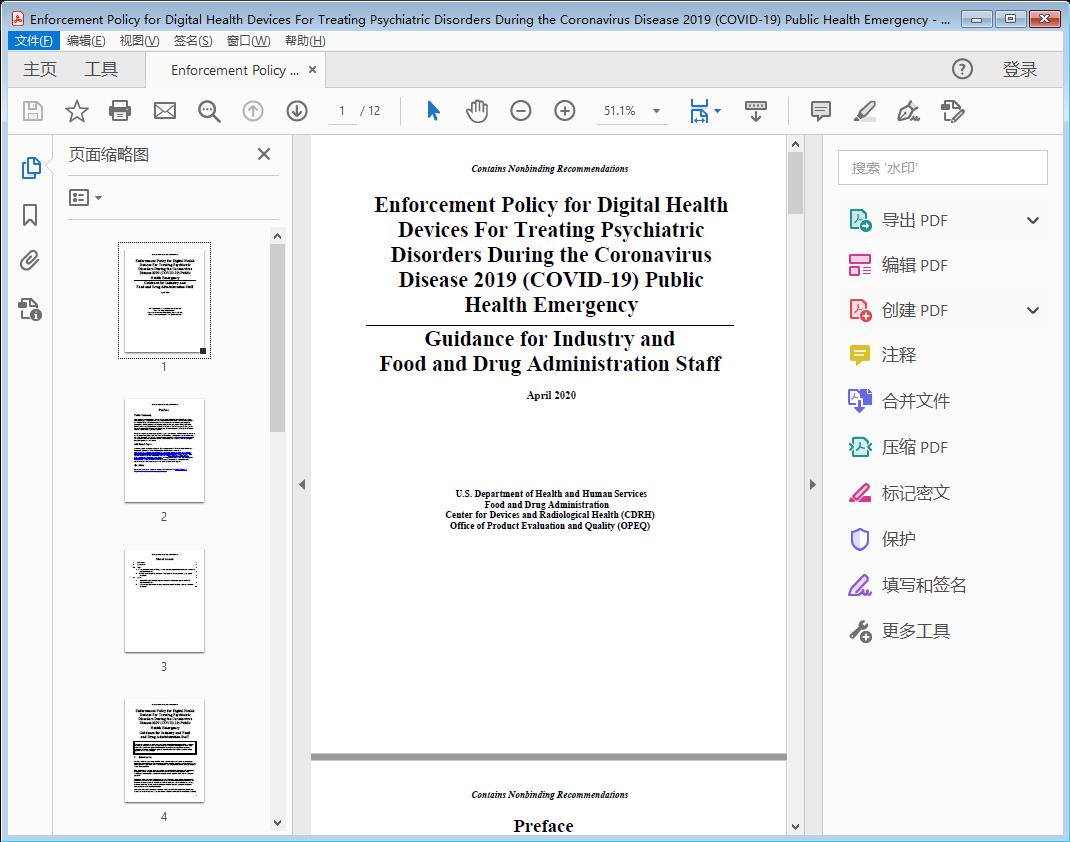Viewport: 1070px width, 842px height.
Task: Select the page 3 thumbnail
Action: point(164,600)
